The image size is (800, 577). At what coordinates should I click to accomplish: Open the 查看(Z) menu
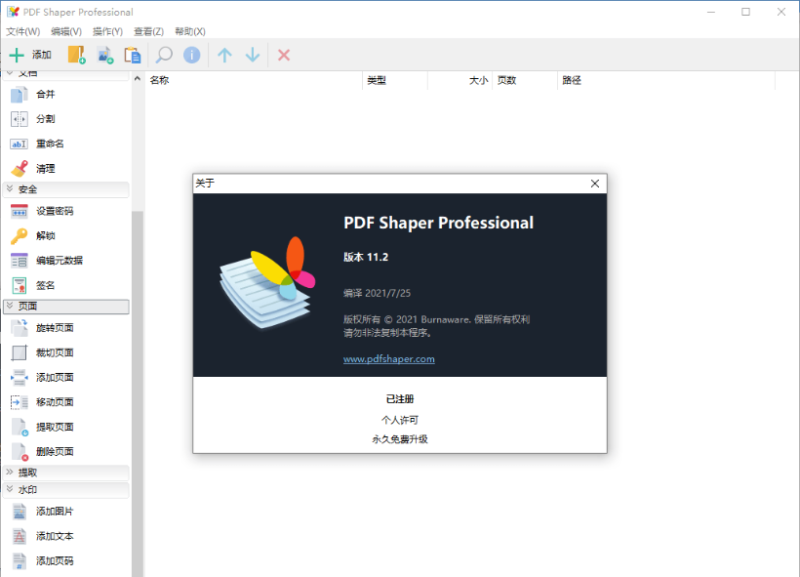pos(148,32)
